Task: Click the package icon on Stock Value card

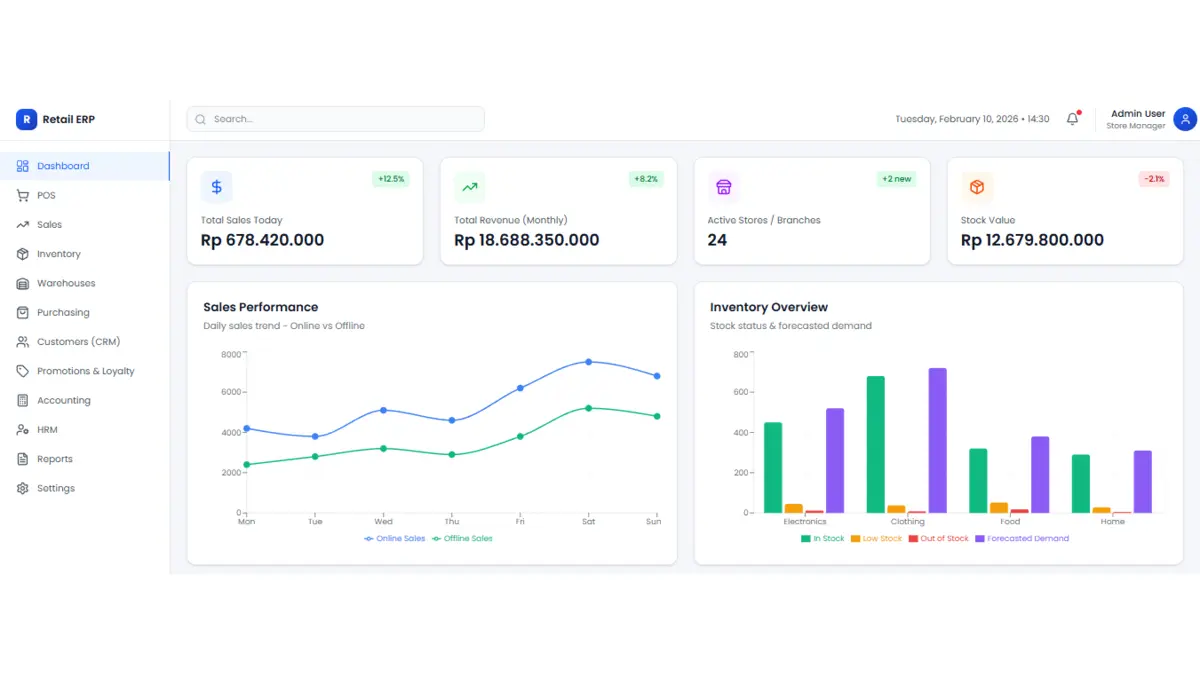Action: click(977, 186)
